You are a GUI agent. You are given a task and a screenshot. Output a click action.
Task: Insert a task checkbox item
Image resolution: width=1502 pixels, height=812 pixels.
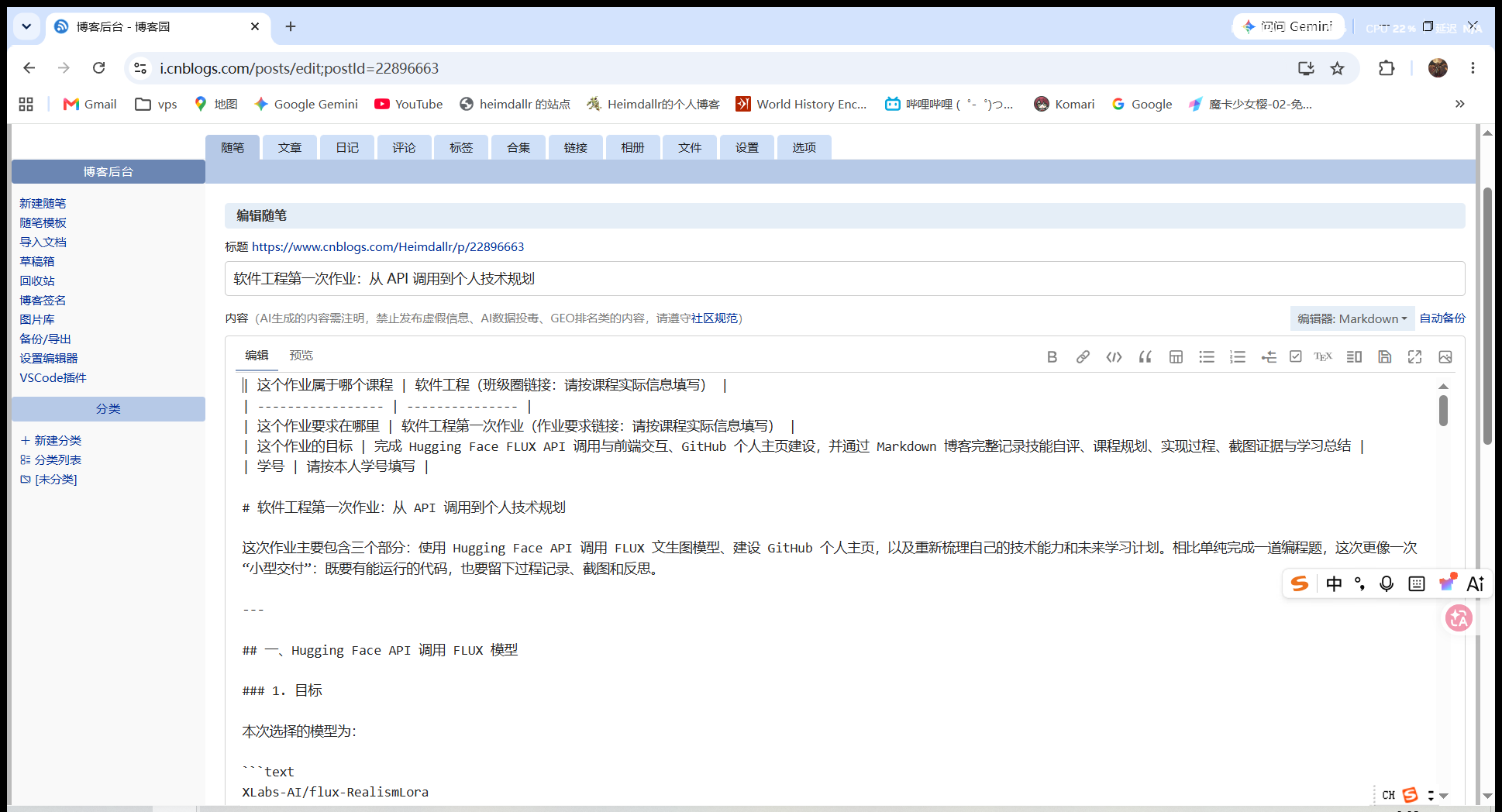pyautogui.click(x=1296, y=356)
